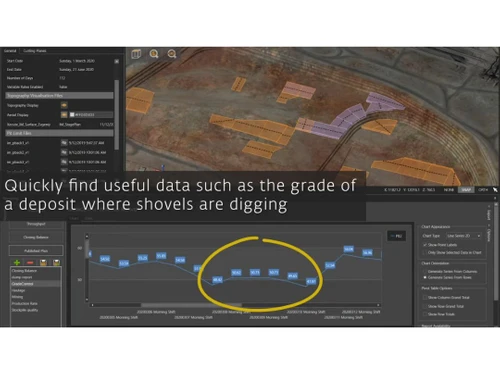Click the Variable Rates Enabled value

click(x=63, y=87)
